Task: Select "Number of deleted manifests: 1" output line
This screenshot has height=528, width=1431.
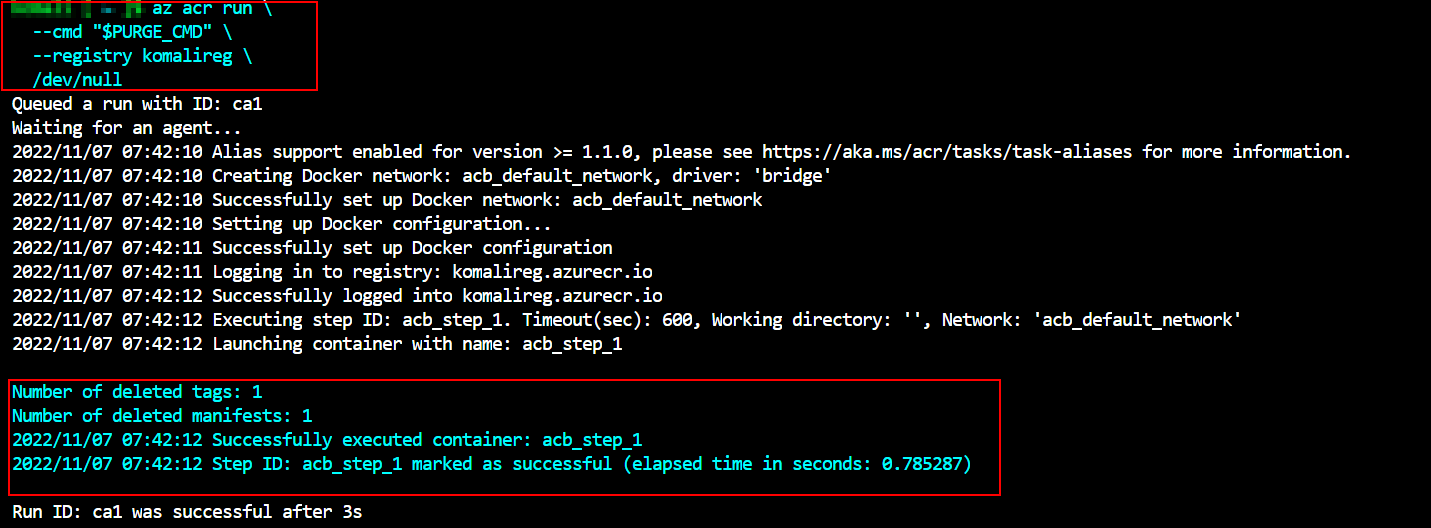Action: (x=162, y=416)
